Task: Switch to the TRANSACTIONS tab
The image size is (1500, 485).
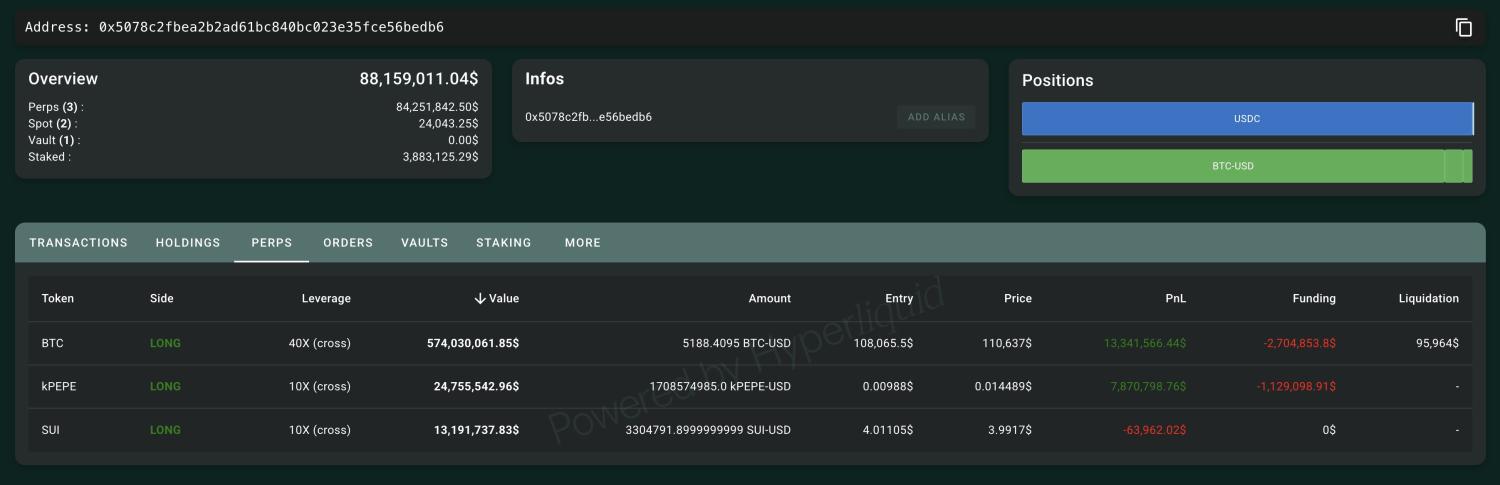Action: 78,243
